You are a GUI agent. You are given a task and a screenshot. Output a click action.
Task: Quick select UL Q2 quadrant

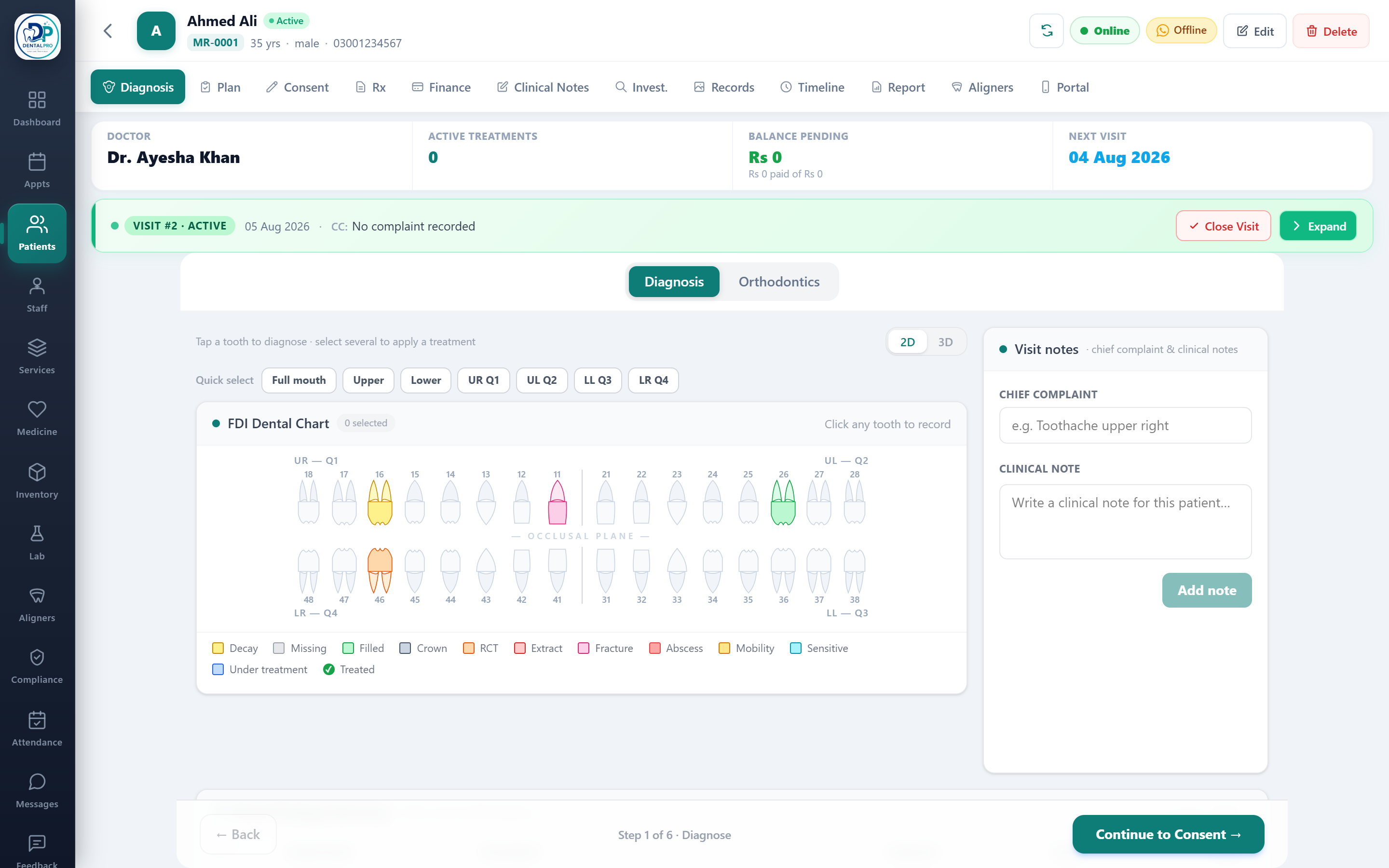[x=541, y=380]
